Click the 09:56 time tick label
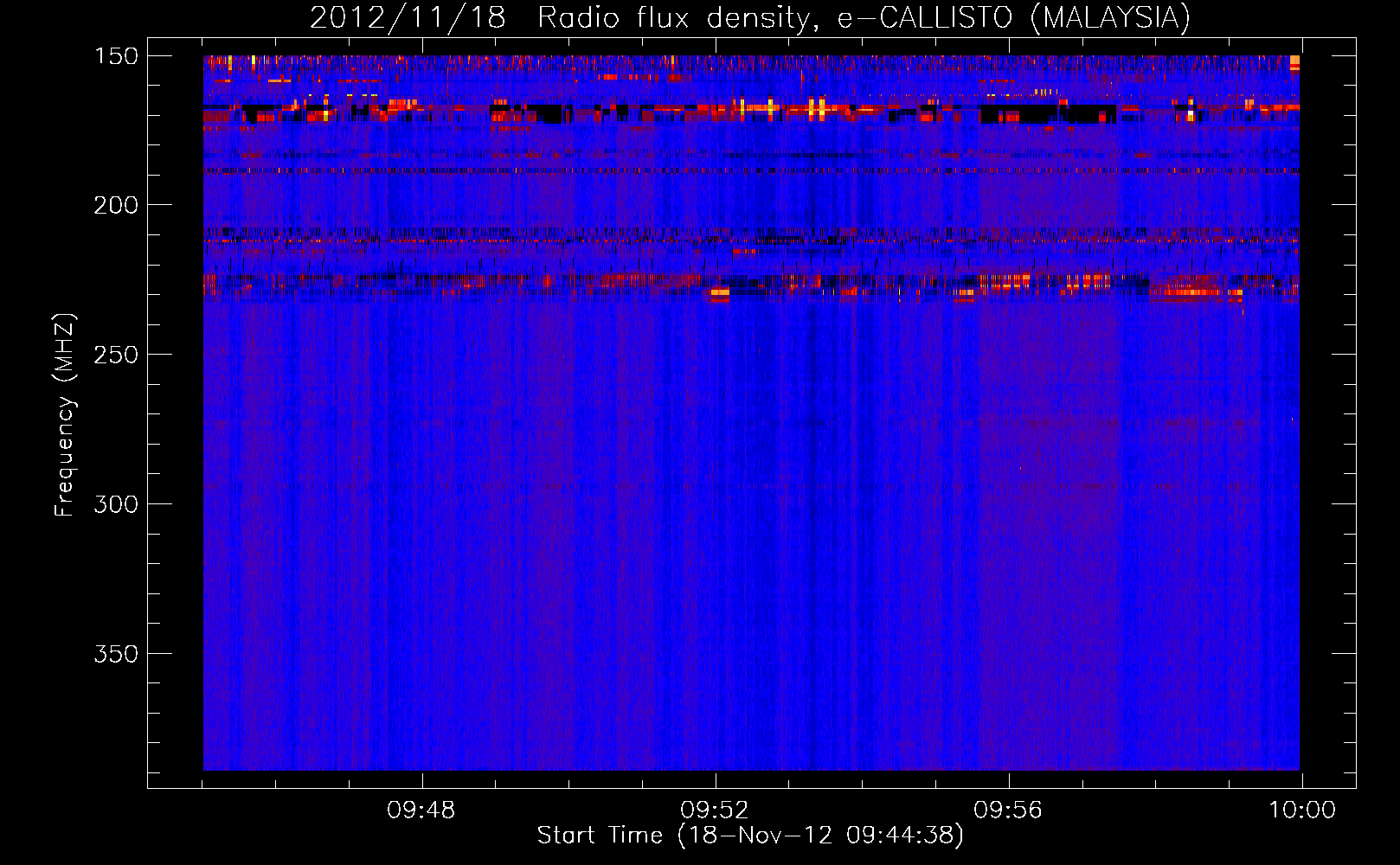Screen dimensions: 1400x865 (1008, 811)
